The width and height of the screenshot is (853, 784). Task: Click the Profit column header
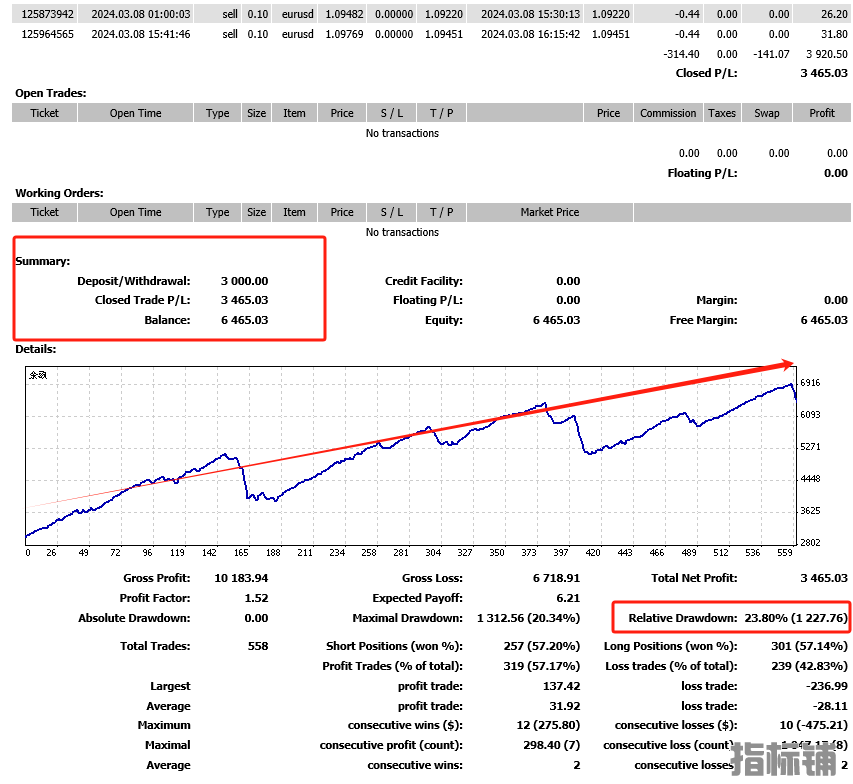[x=821, y=113]
